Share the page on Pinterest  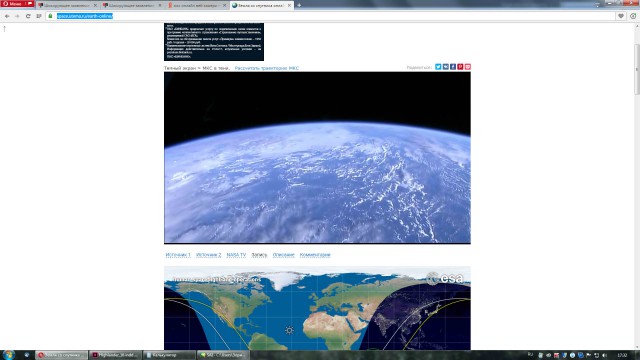click(x=460, y=67)
